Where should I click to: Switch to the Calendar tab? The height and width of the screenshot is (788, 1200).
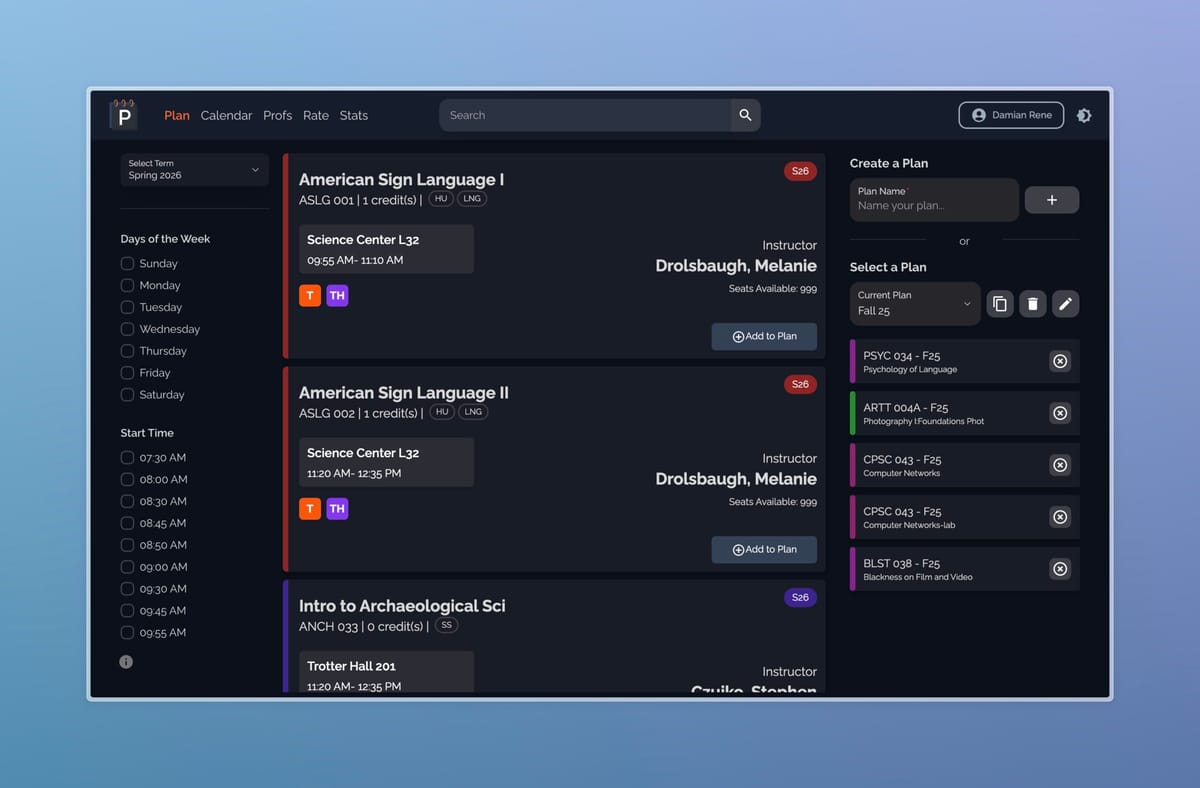pos(226,115)
